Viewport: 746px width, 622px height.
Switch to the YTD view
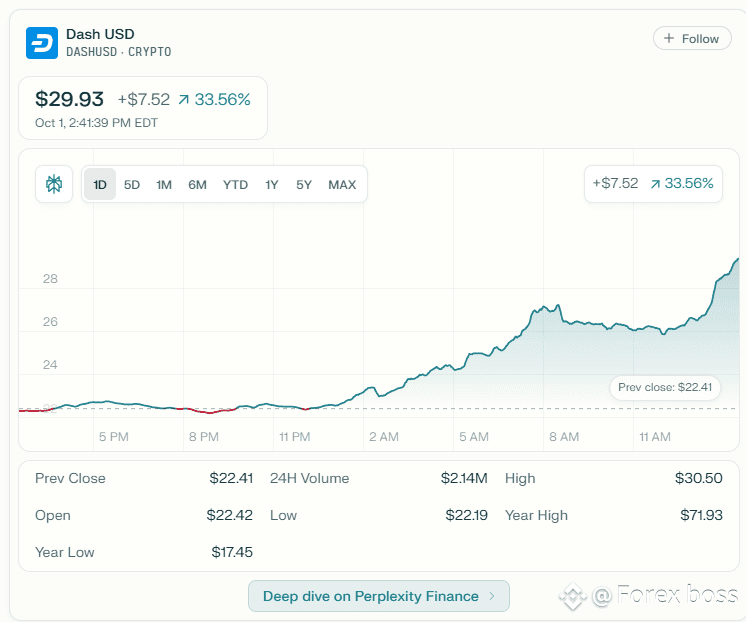235,184
